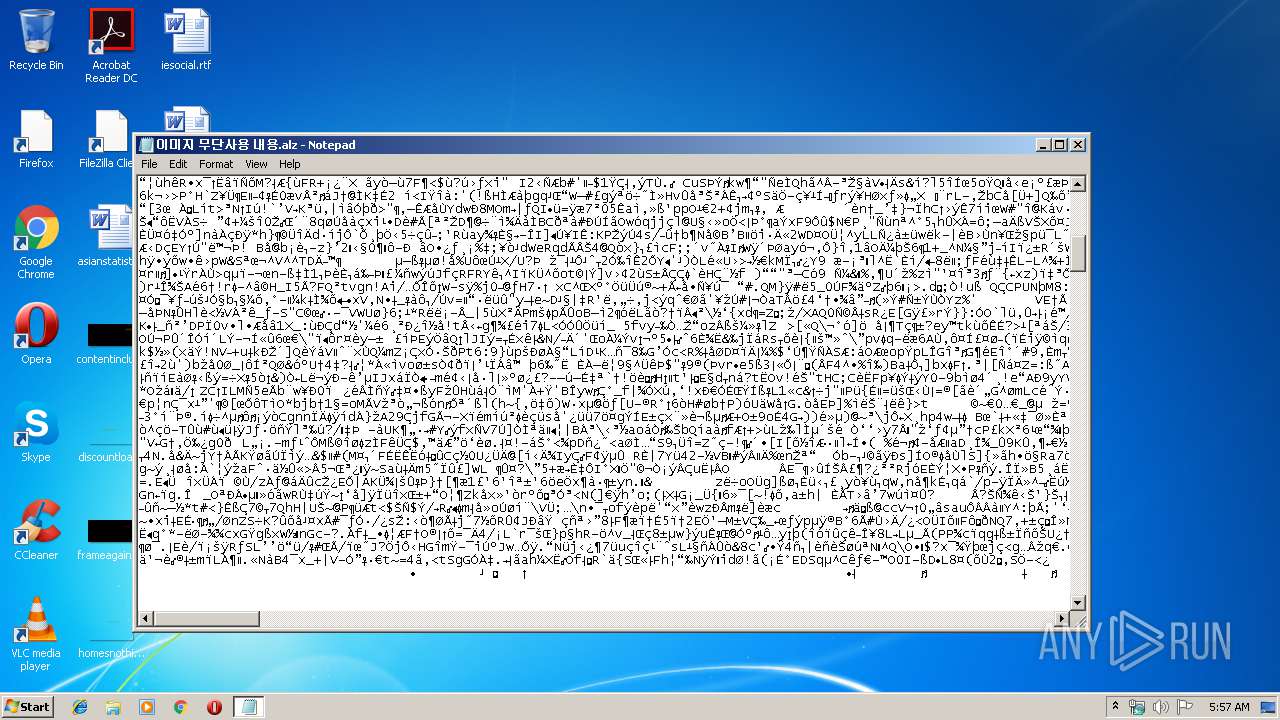Viewport: 1280px width, 720px height.
Task: Maximize the Notepad window
Action: pyautogui.click(x=1060, y=145)
